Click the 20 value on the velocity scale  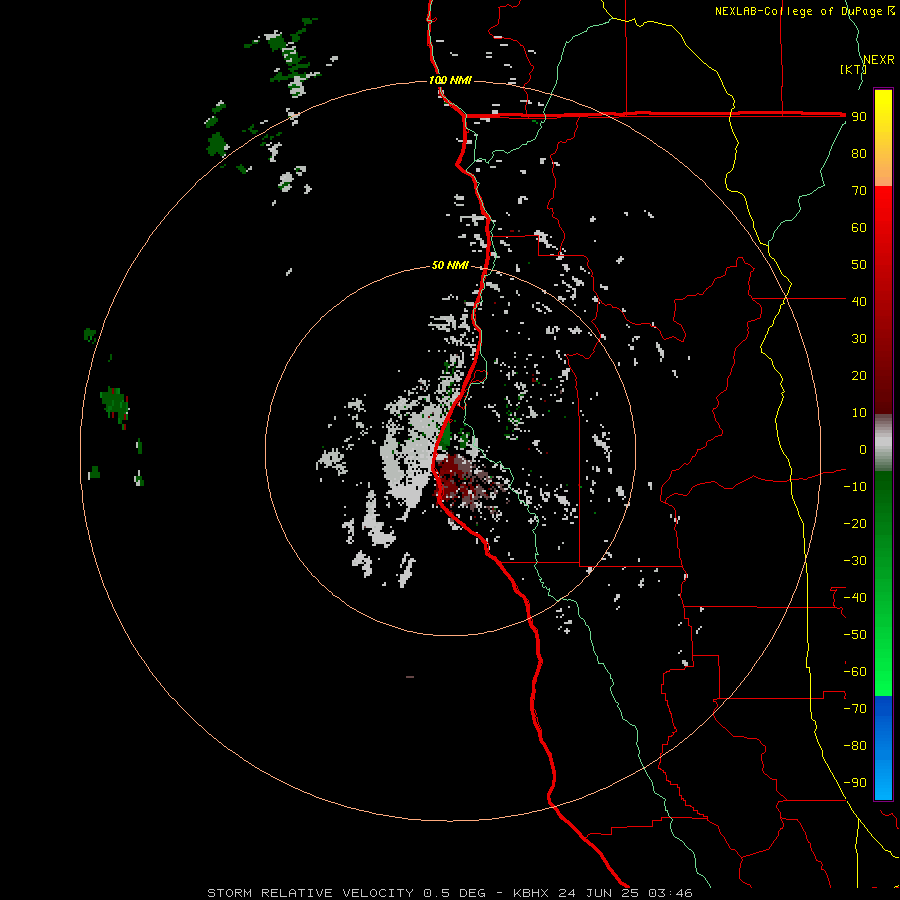coord(859,375)
